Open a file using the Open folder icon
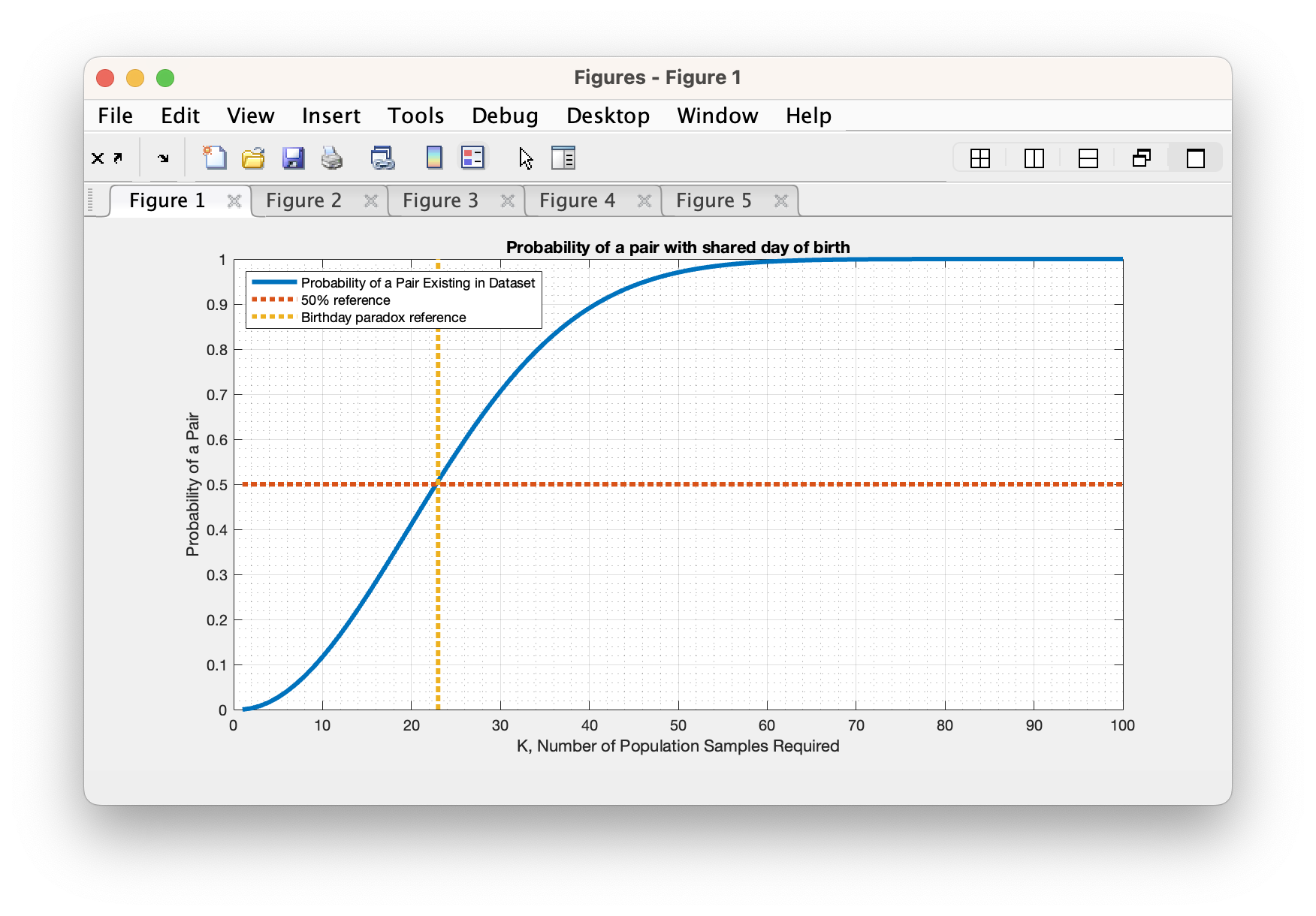The image size is (1316, 916). pyautogui.click(x=254, y=158)
